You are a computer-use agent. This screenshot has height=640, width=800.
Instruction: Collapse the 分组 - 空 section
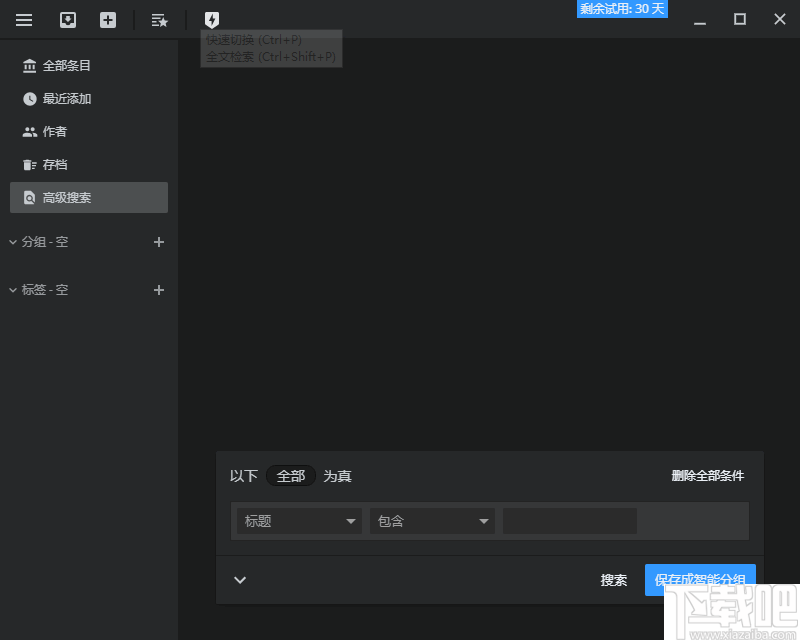click(x=13, y=242)
